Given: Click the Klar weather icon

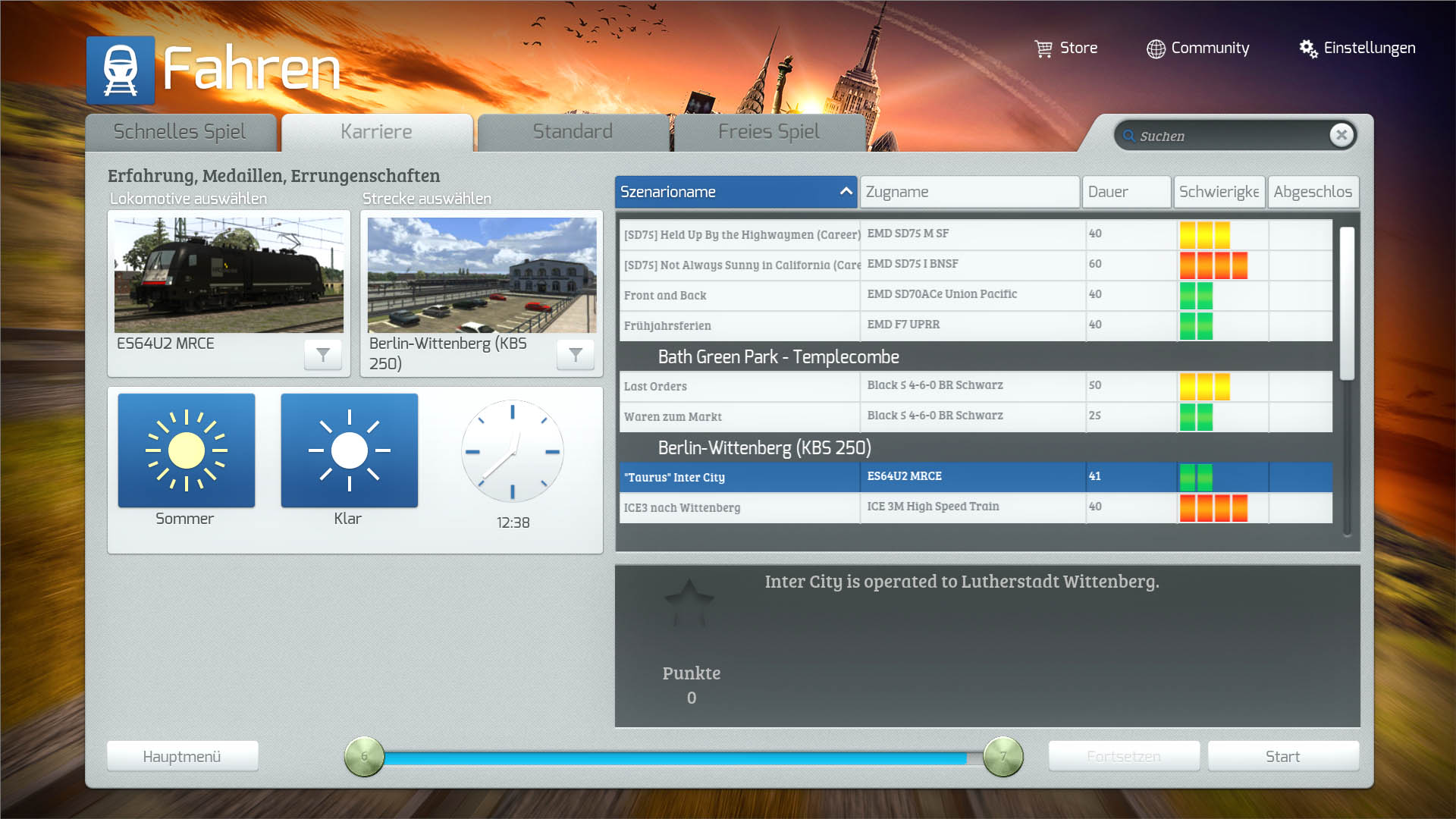Looking at the screenshot, I should tap(349, 450).
